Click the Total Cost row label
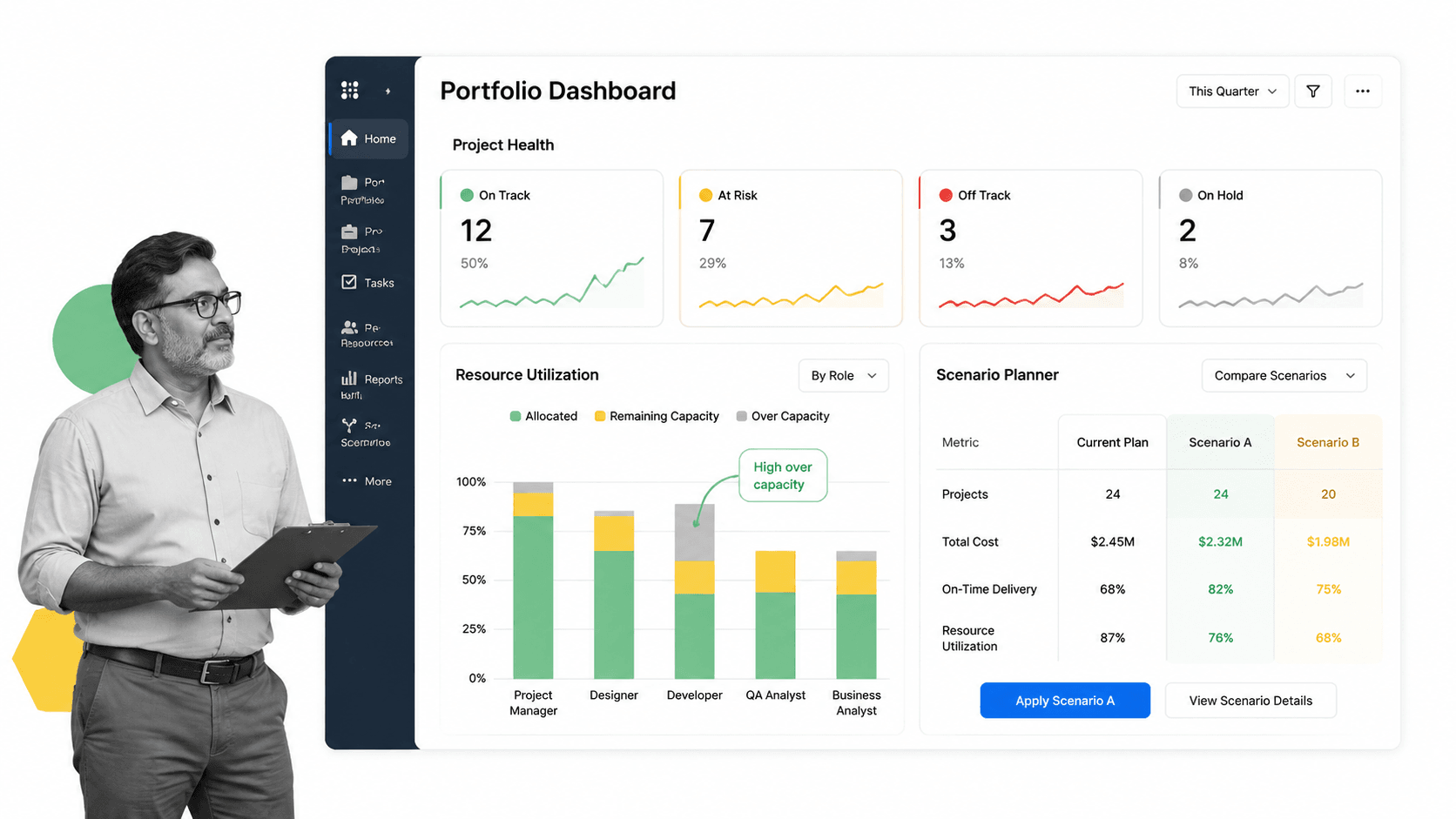The width and height of the screenshot is (1456, 819). 970,541
